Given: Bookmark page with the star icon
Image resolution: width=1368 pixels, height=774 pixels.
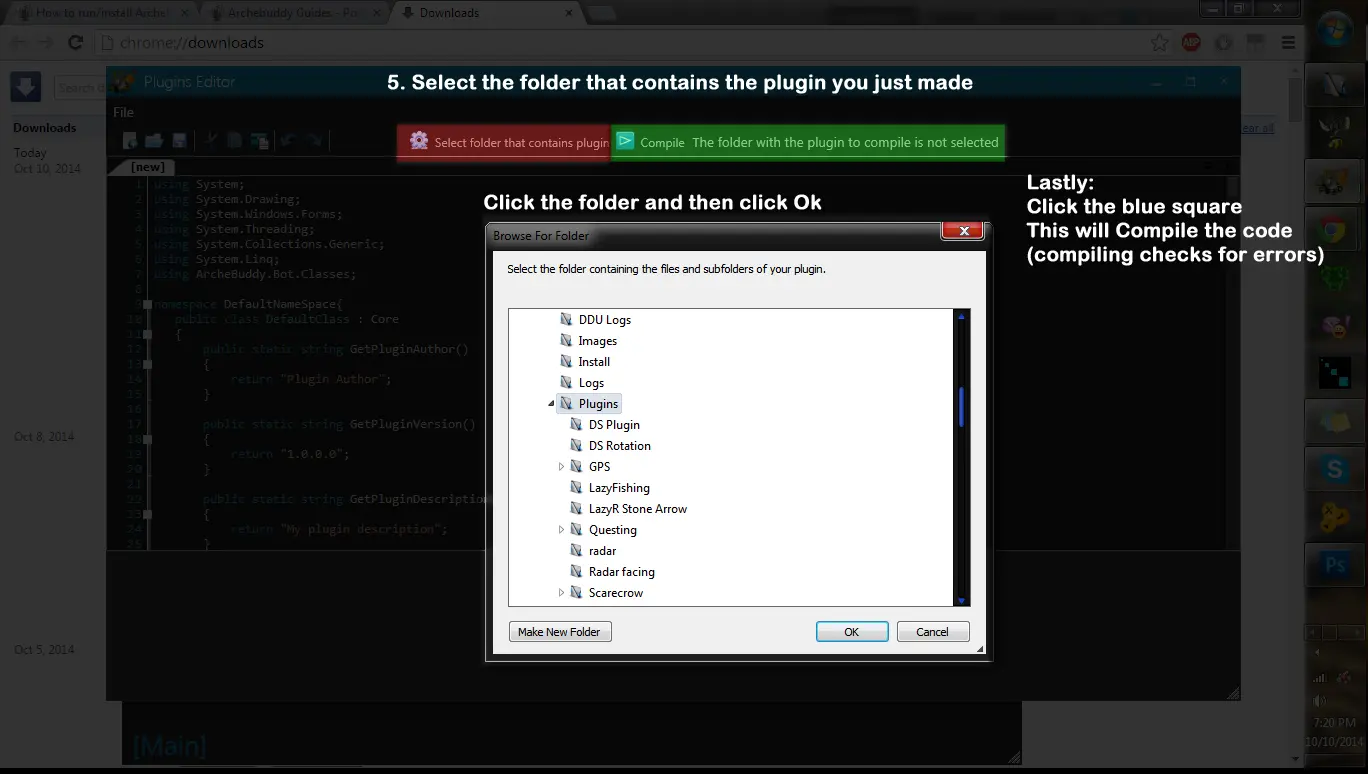Looking at the screenshot, I should (x=1159, y=43).
